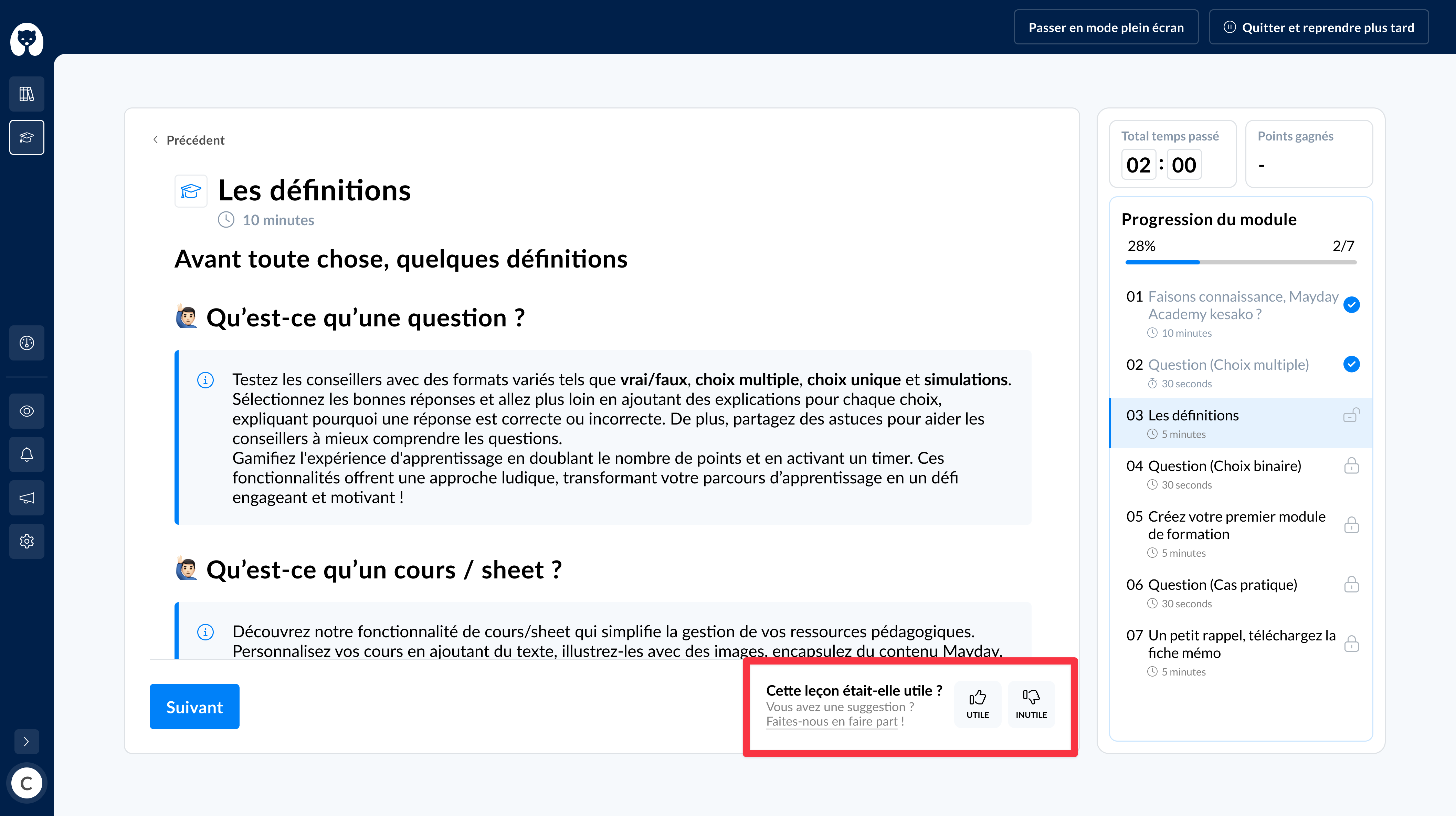The height and width of the screenshot is (816, 1456).
Task: Click the clock icon next to 10 minutes
Action: pos(226,219)
